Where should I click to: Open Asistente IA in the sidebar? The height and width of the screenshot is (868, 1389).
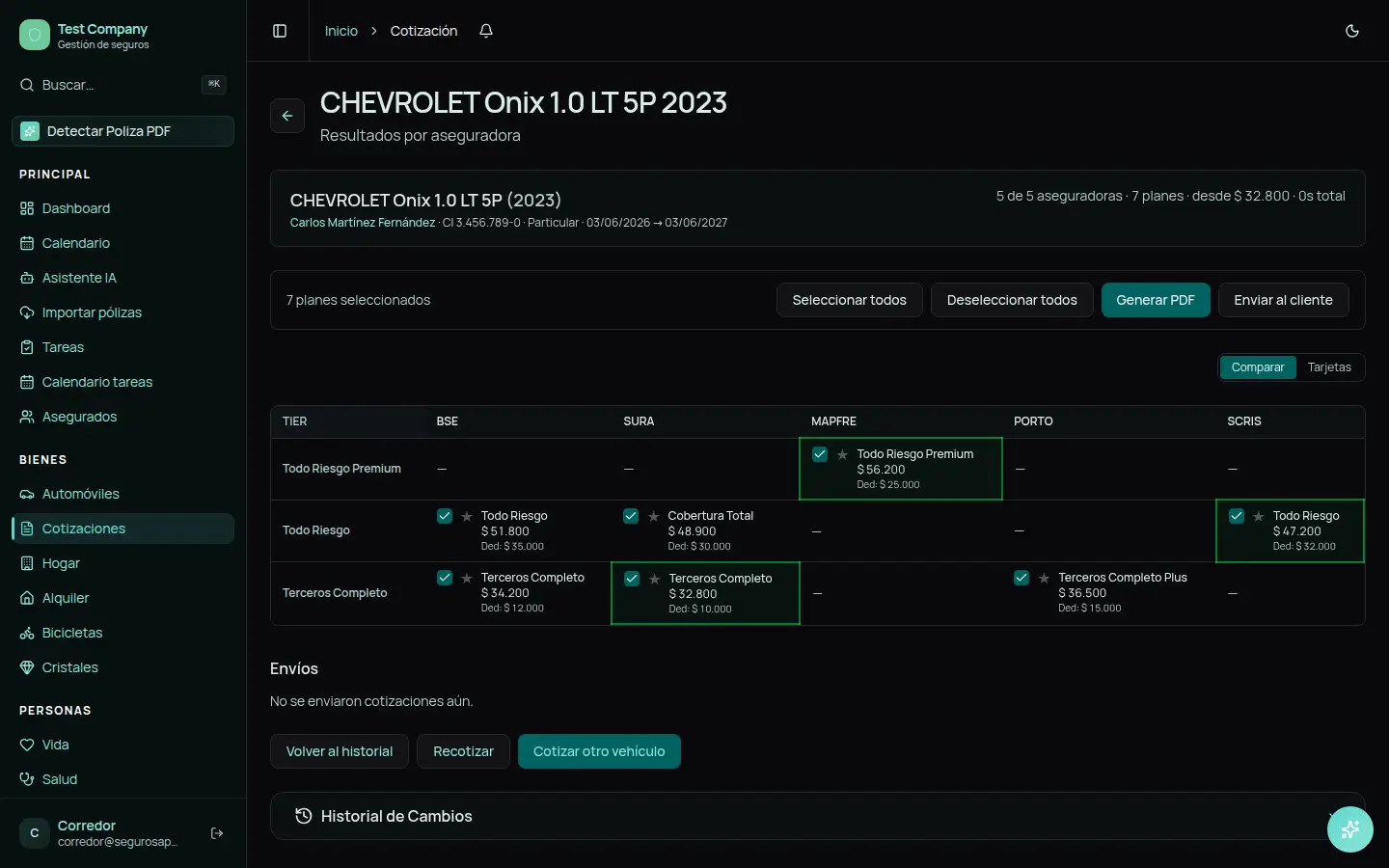[x=123, y=278]
